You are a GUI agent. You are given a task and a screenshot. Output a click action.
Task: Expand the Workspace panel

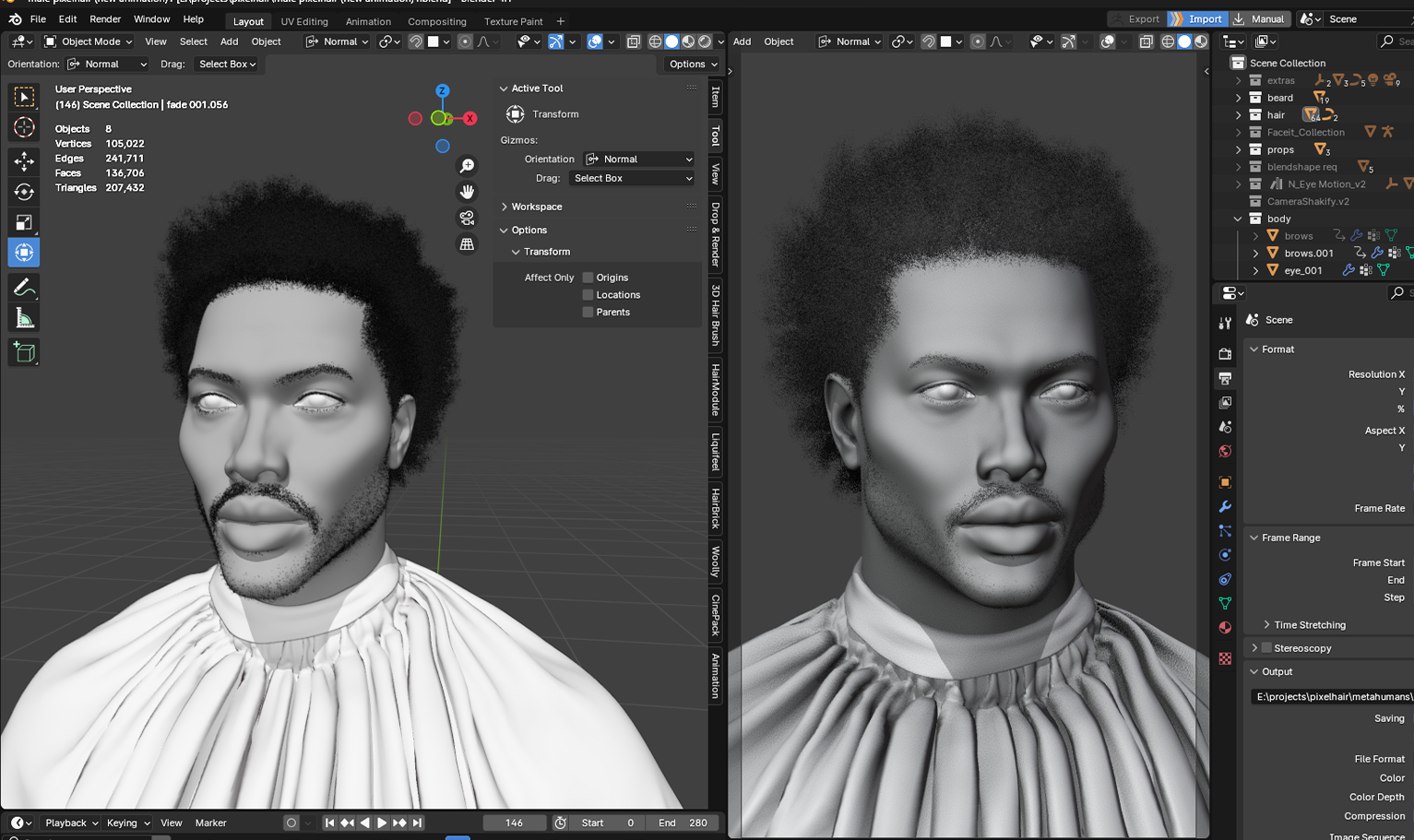(504, 207)
